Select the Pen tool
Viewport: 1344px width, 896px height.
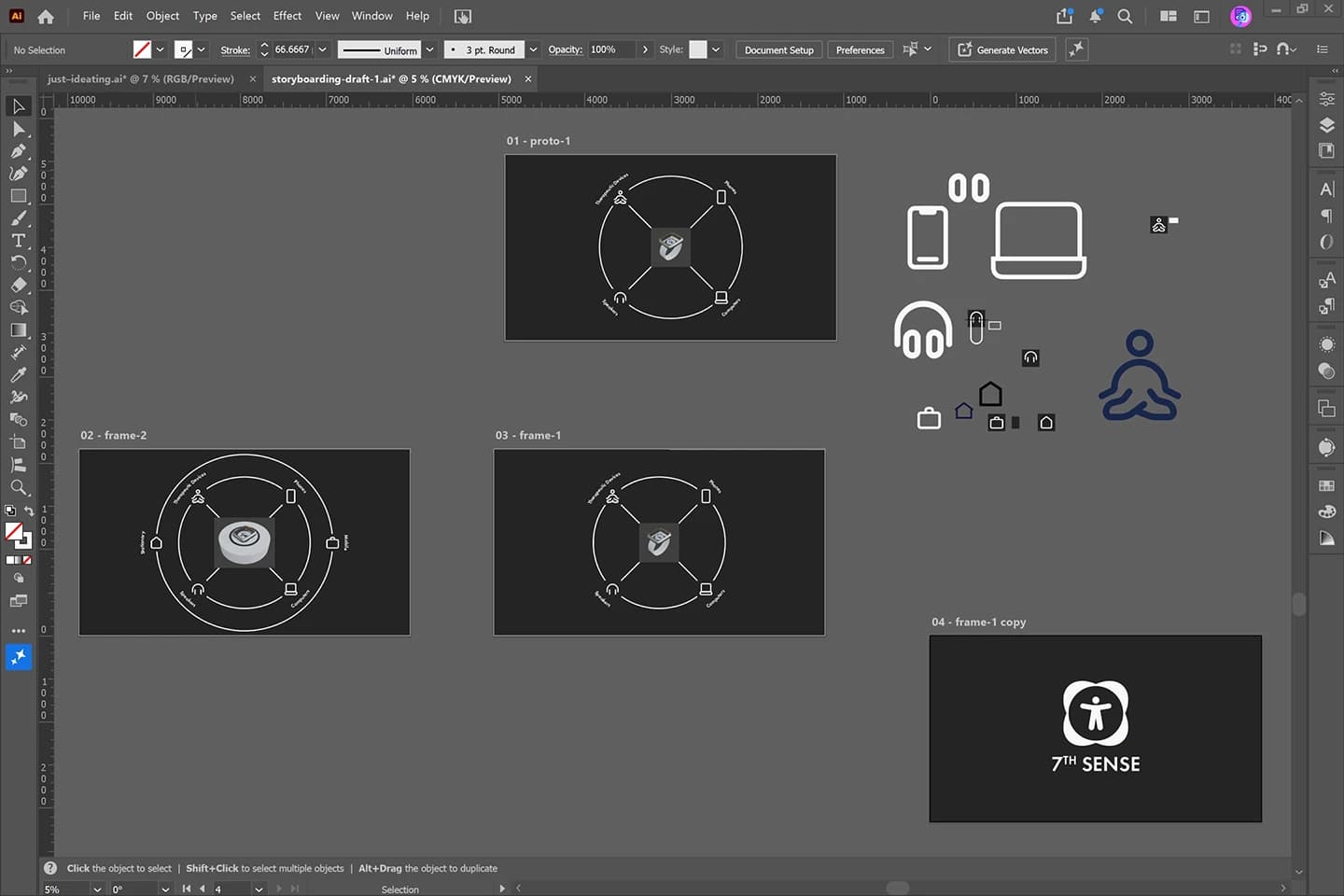(19, 151)
